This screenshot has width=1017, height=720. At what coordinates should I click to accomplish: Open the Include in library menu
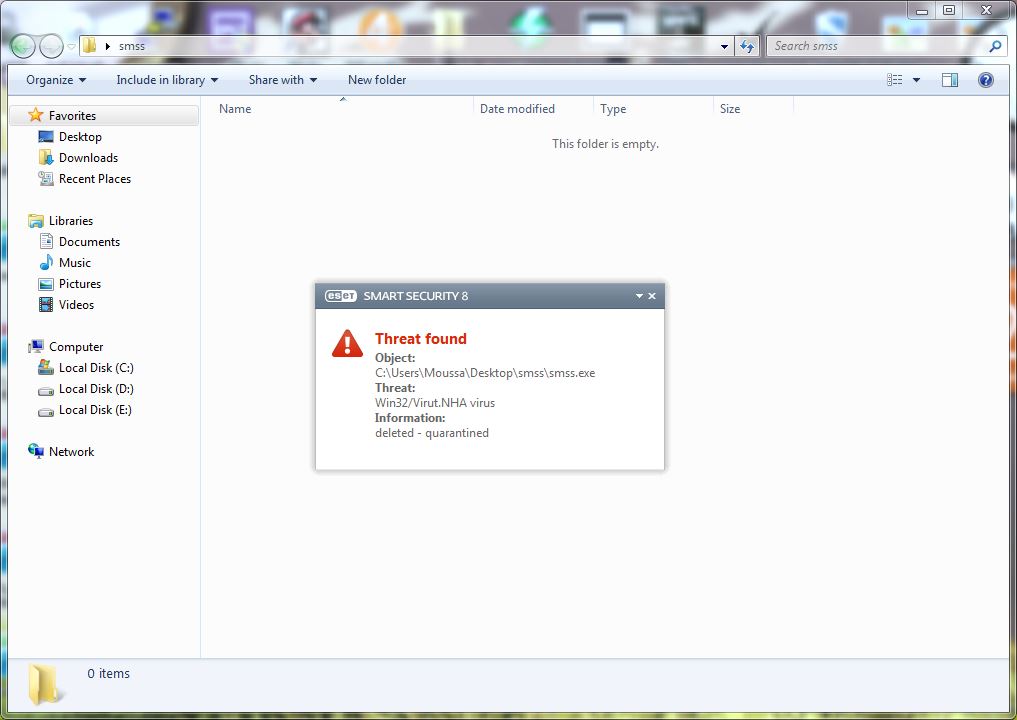(167, 80)
